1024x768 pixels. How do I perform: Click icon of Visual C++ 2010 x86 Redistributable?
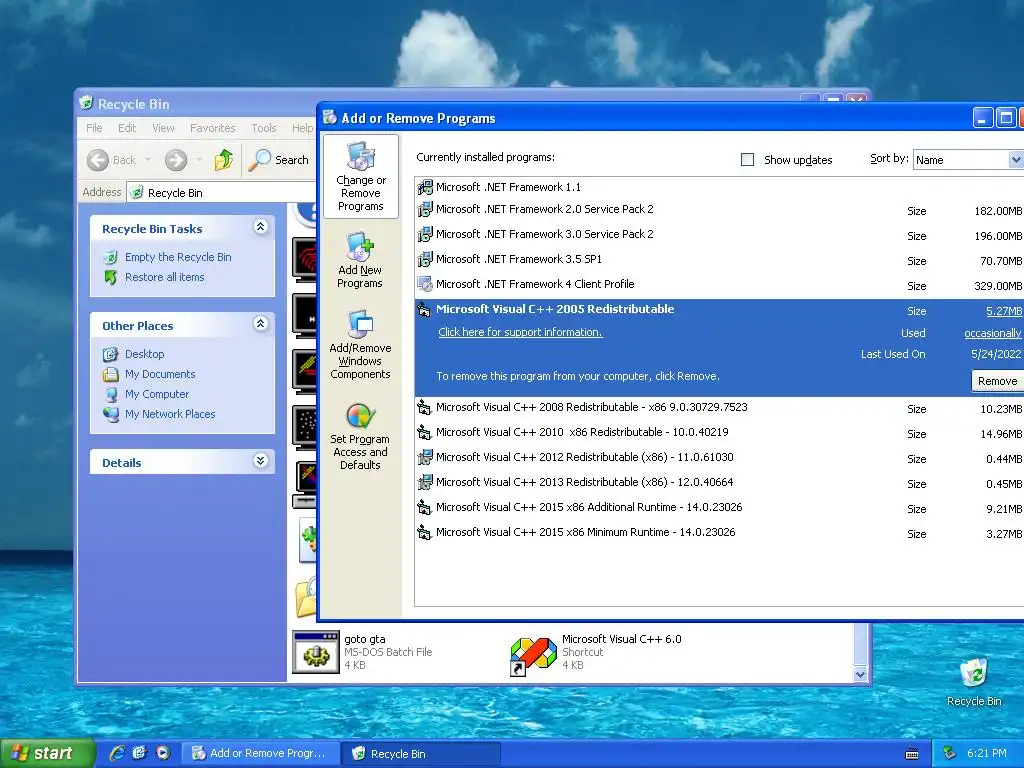point(424,432)
